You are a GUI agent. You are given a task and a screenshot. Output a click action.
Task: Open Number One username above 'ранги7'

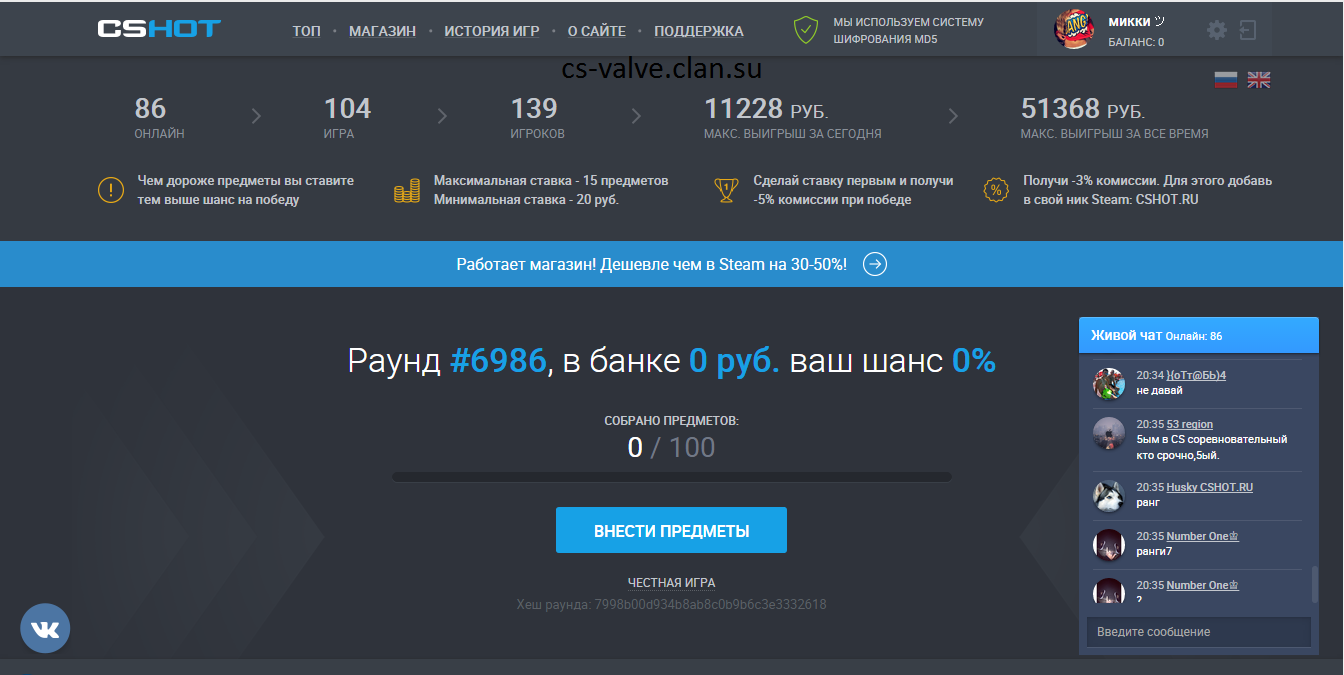[1202, 536]
